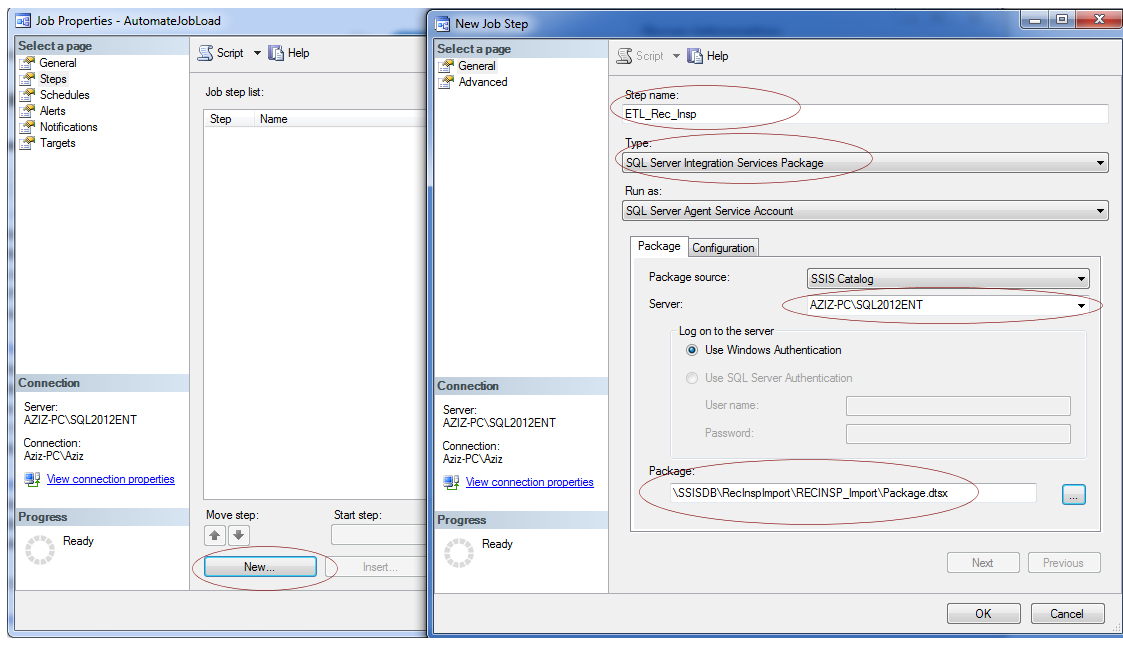Screen dimensions: 1123x646
Task: Click the move step up arrow
Action: 214,535
